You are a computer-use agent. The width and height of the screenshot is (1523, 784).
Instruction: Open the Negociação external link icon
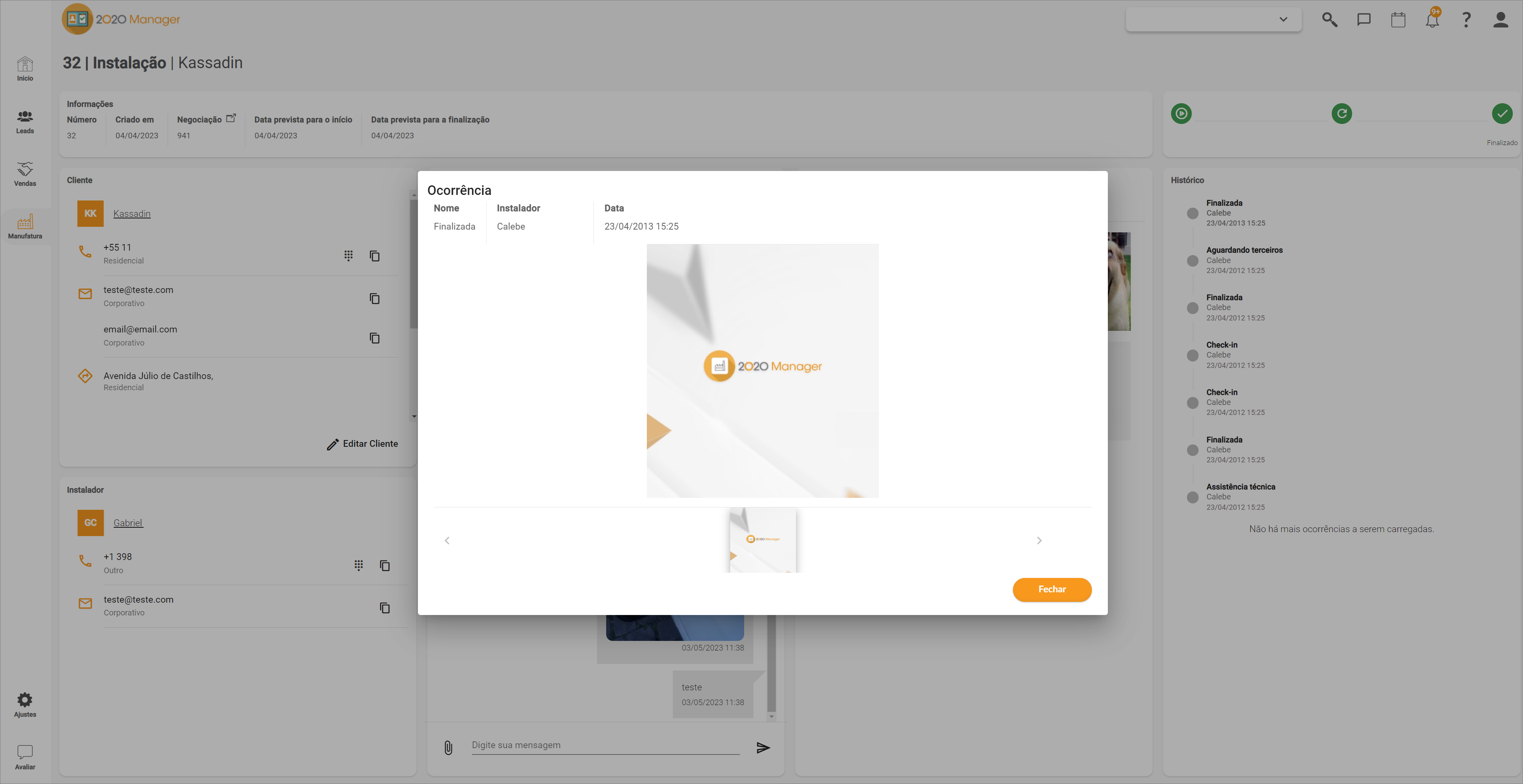[x=231, y=118]
